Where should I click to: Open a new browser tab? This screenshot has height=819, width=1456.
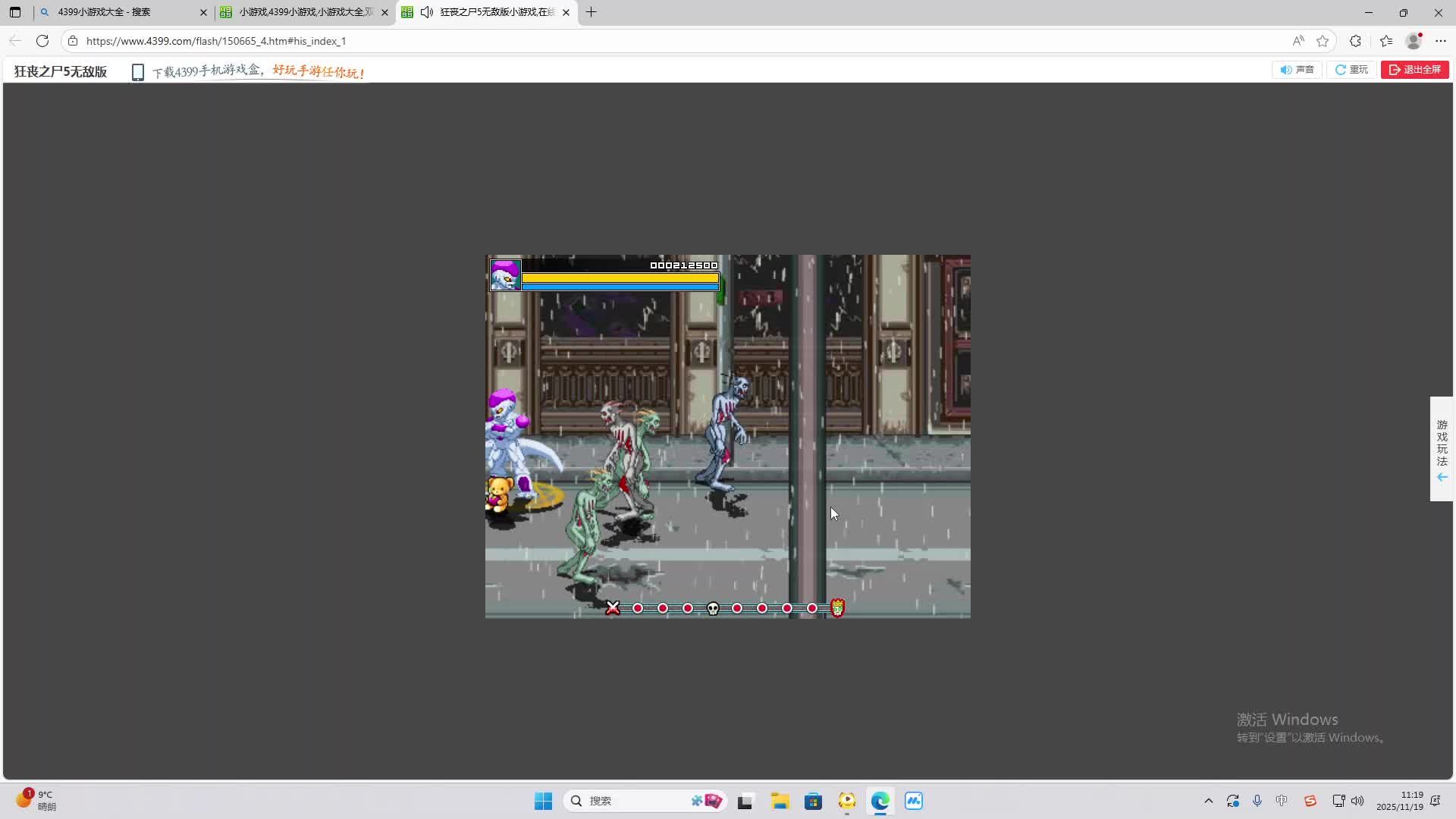[x=591, y=12]
